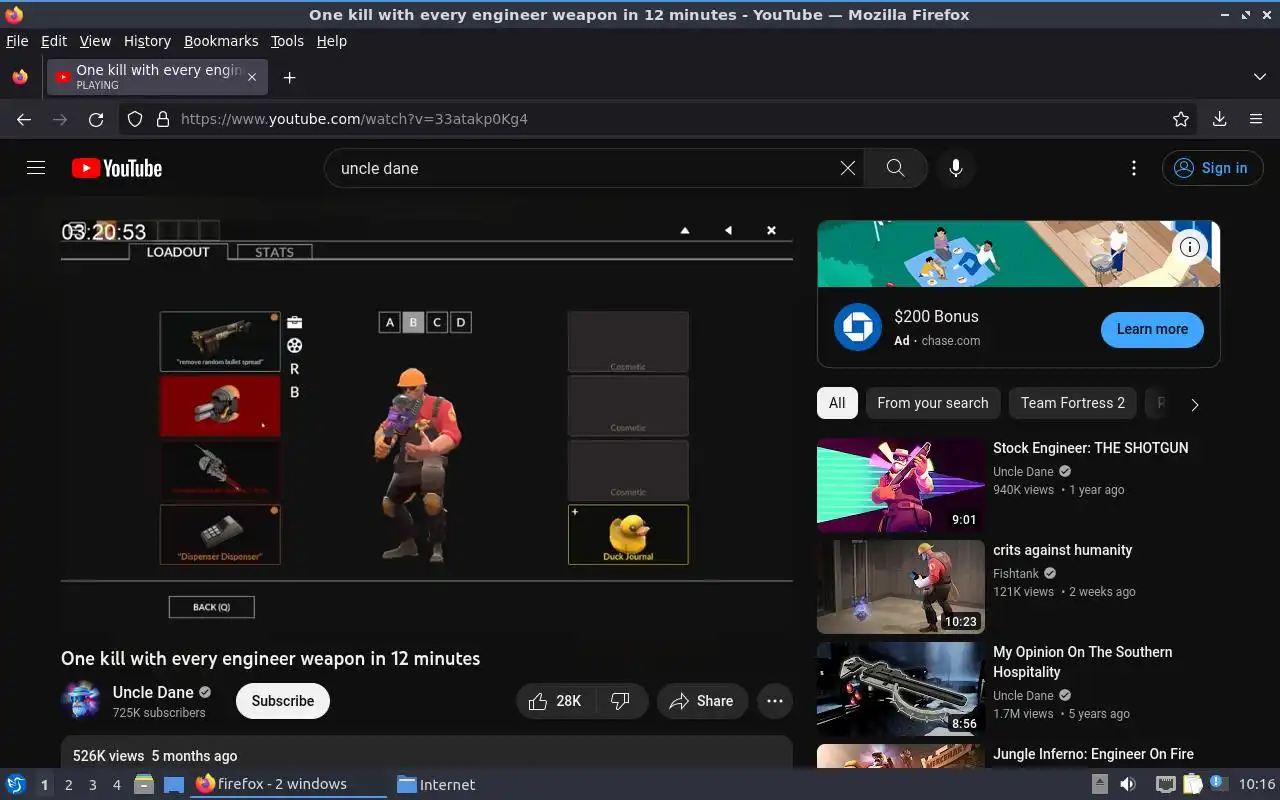
Task: Open the View menu
Action: [x=95, y=41]
